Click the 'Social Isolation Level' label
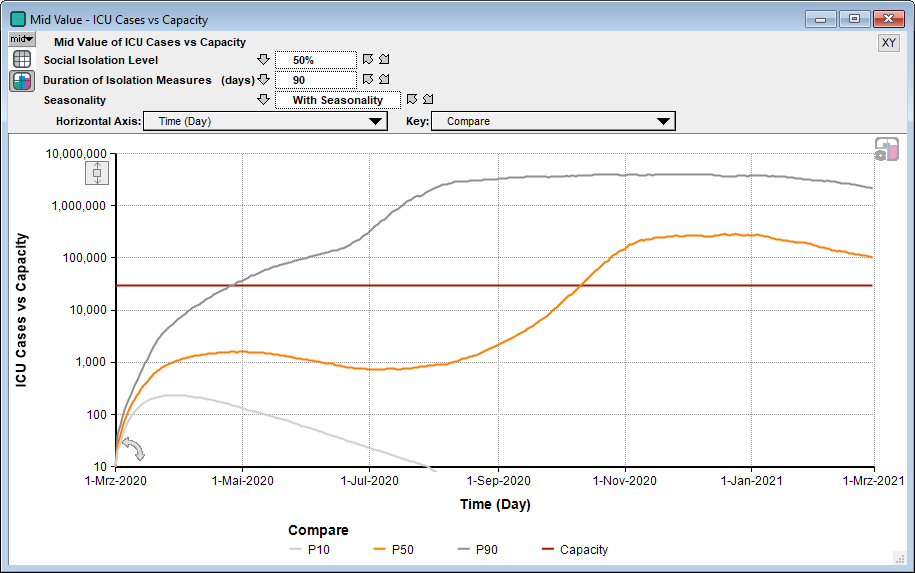The width and height of the screenshot is (915, 573). 100,60
